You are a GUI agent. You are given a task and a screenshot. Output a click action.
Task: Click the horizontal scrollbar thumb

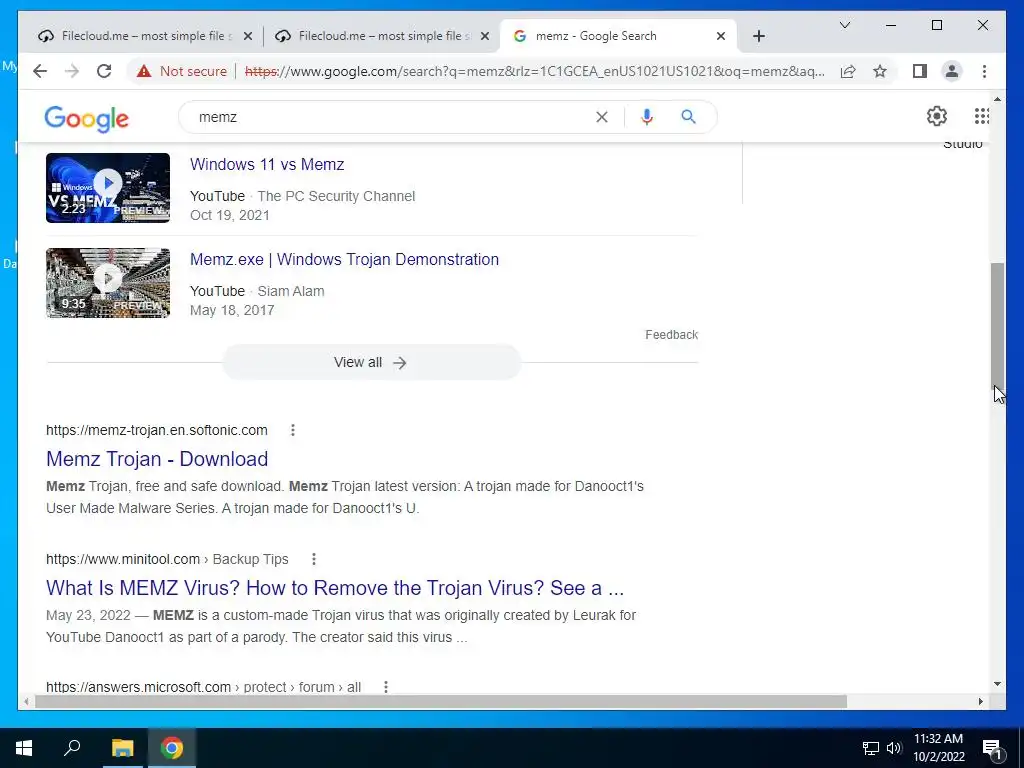point(441,701)
